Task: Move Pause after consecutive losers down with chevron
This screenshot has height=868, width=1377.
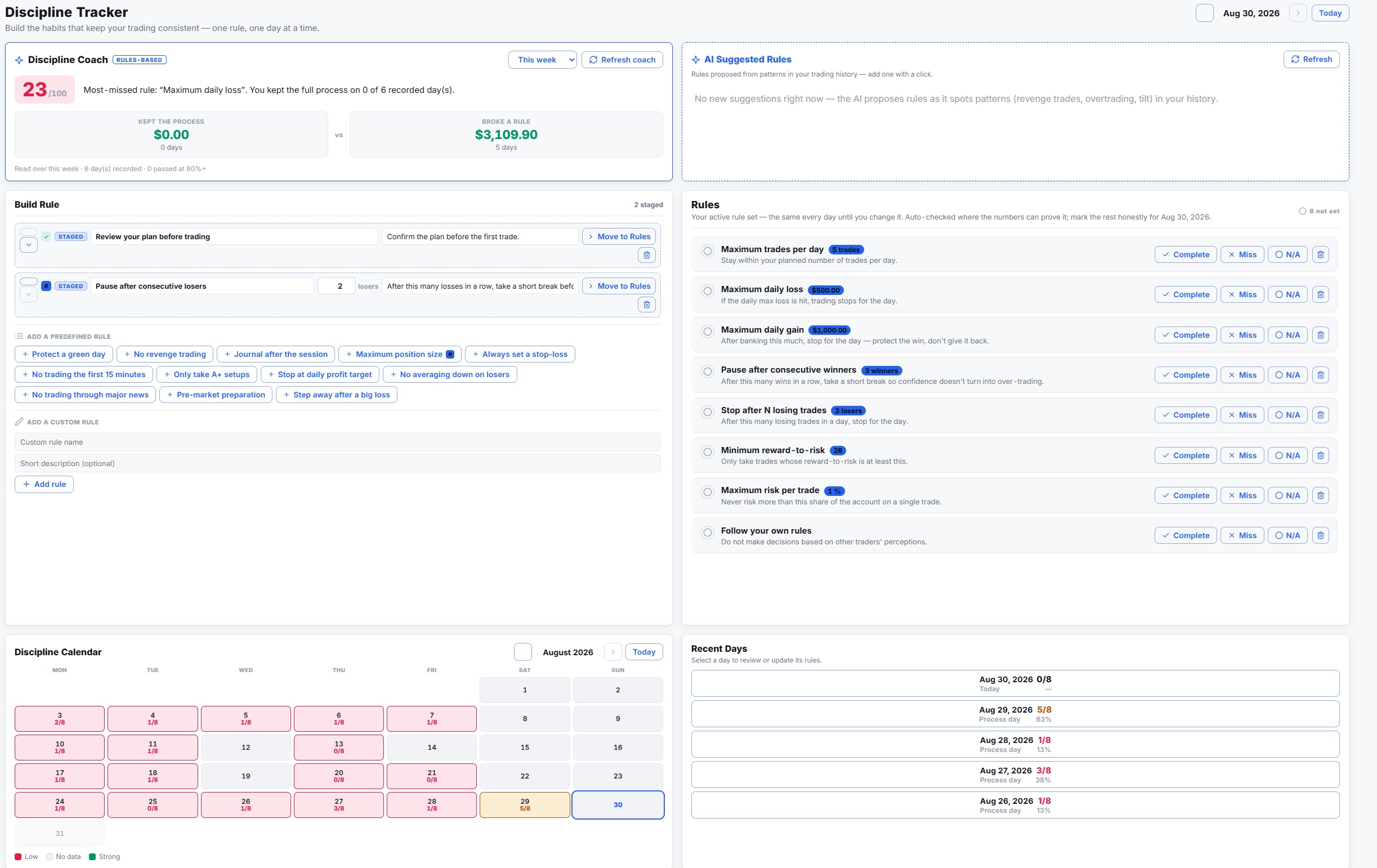Action: pyautogui.click(x=29, y=294)
